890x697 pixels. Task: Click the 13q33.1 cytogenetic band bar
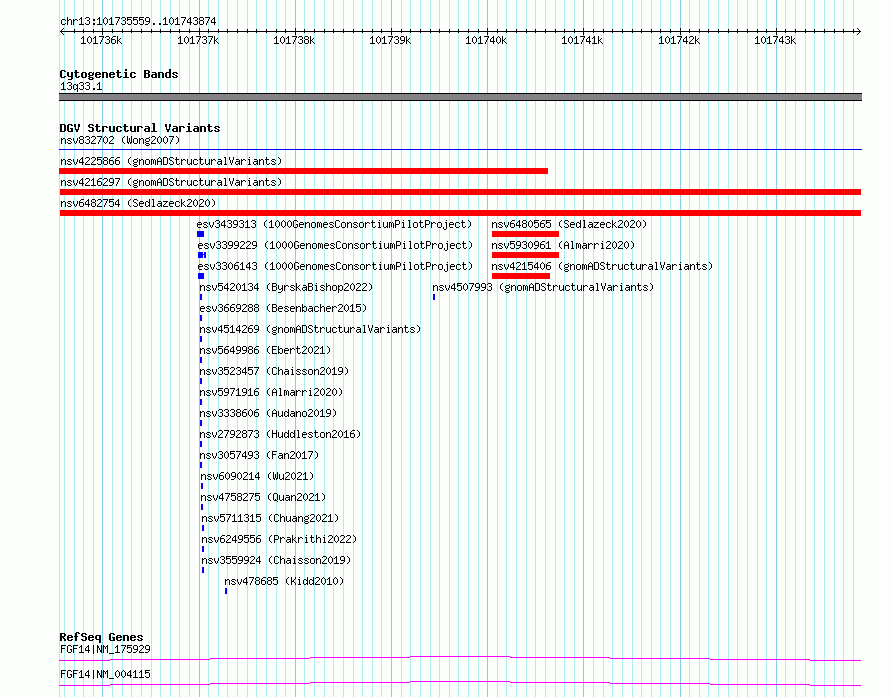tap(460, 97)
